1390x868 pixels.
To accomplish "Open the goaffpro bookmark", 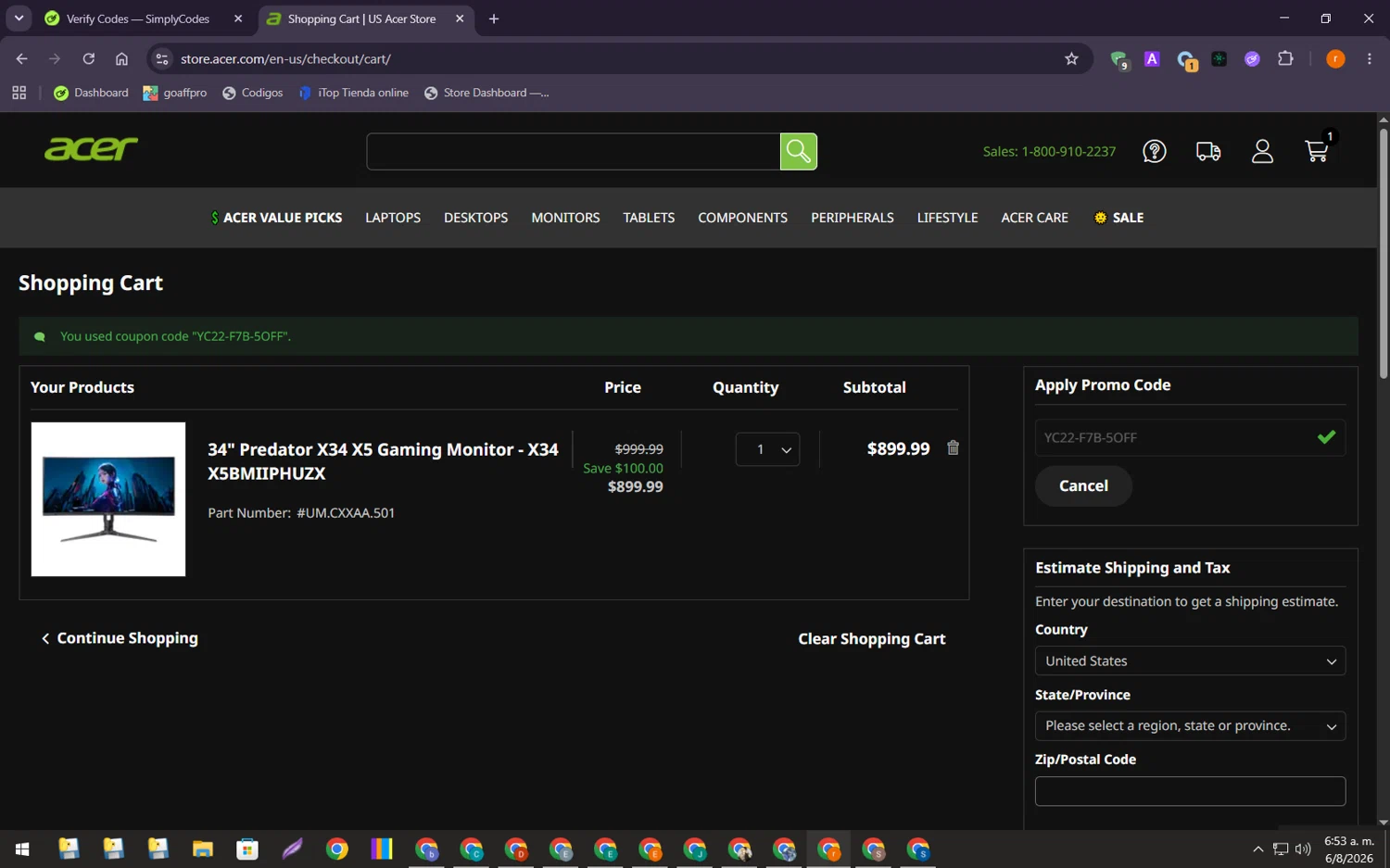I will tap(175, 93).
